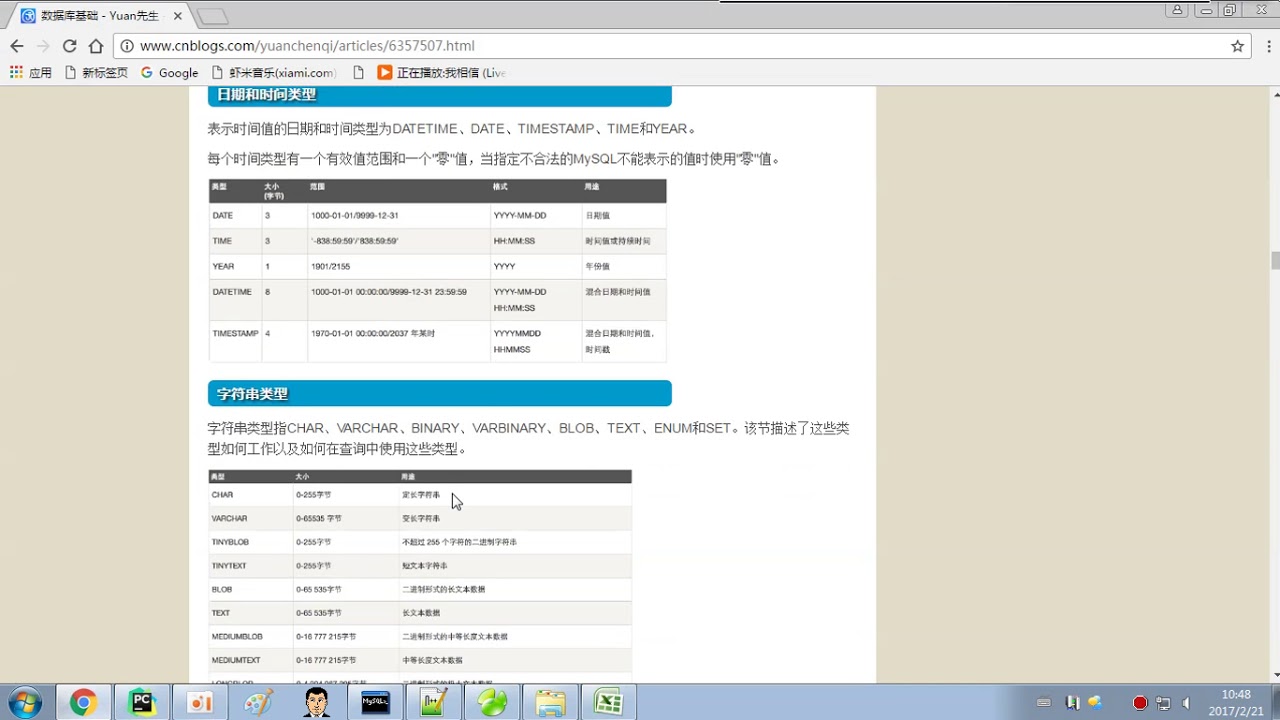
Task: Open Notepad++ from the taskbar
Action: (x=433, y=703)
